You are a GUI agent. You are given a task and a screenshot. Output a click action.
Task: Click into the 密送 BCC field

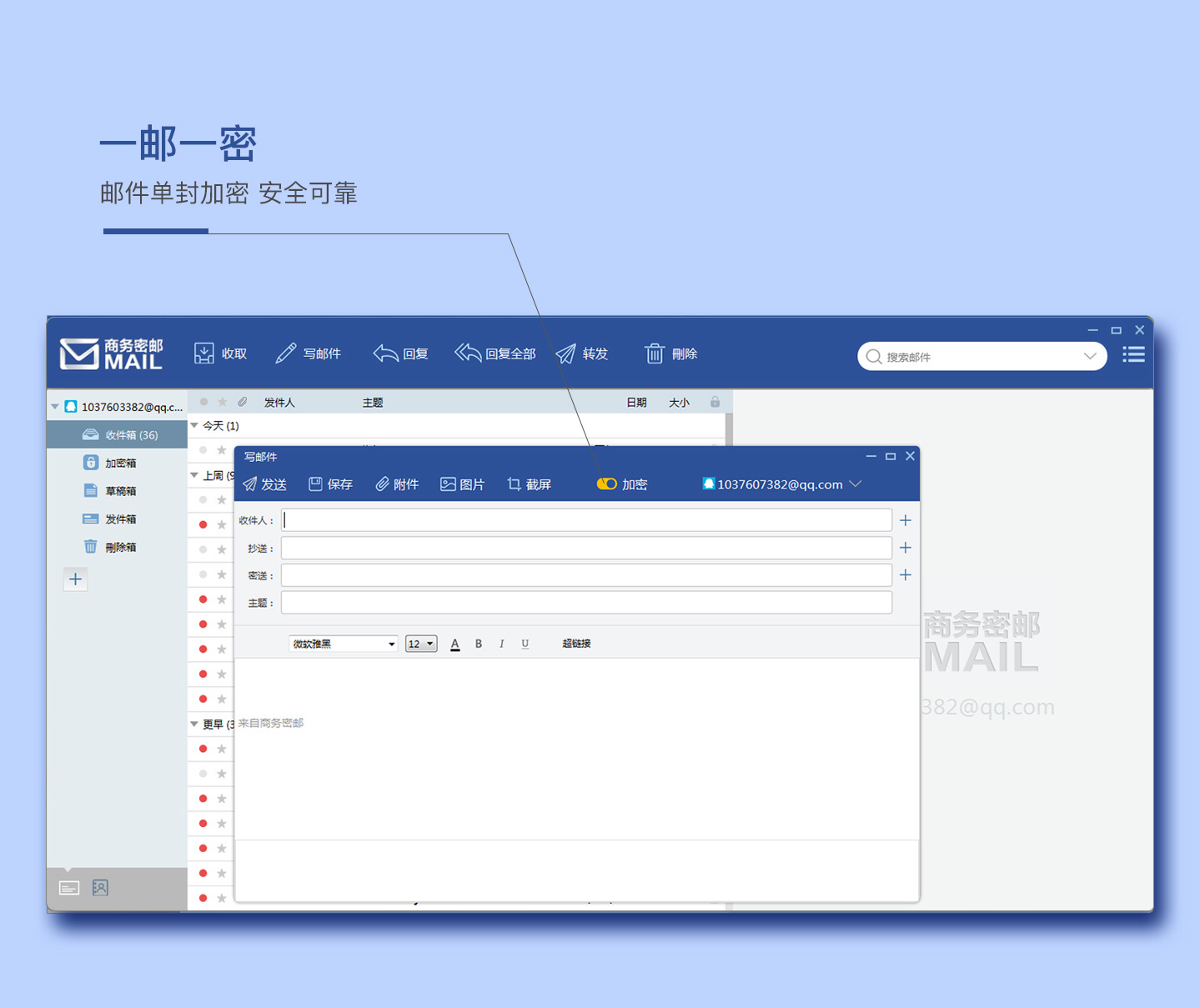point(586,575)
